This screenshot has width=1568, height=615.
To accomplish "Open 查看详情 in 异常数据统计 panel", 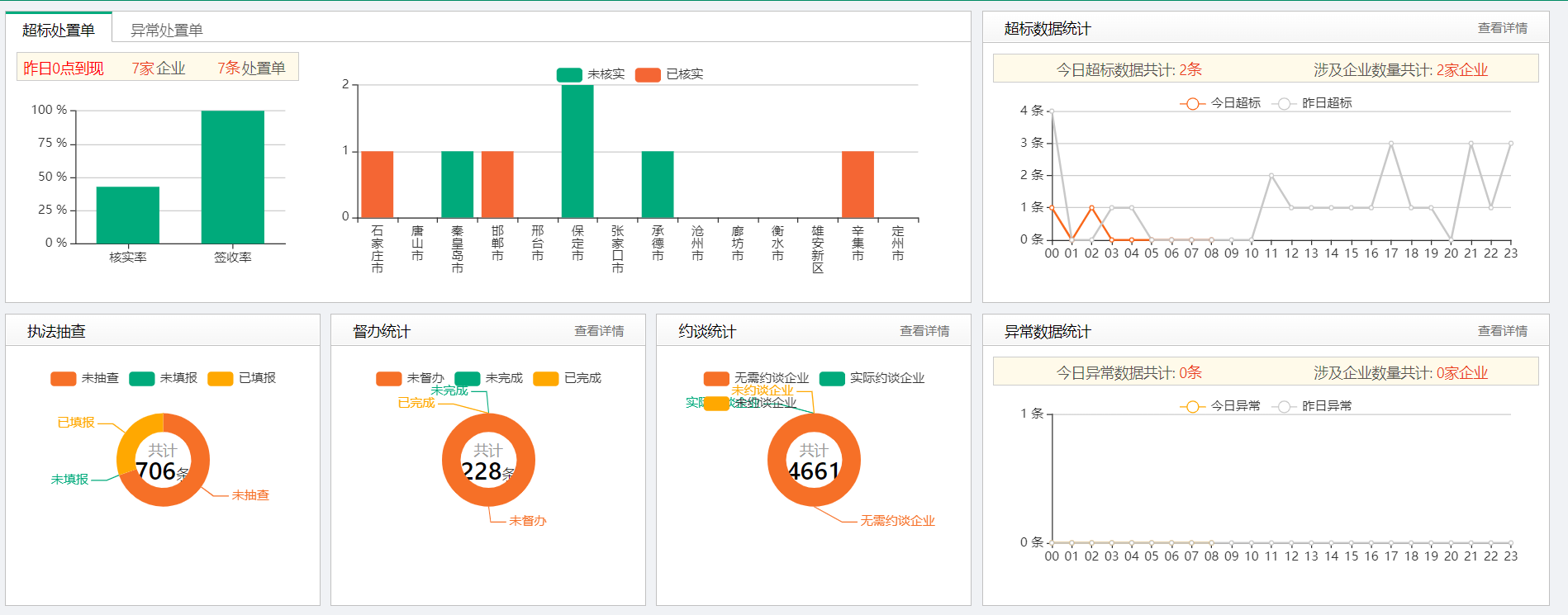I will pyautogui.click(x=1502, y=331).
